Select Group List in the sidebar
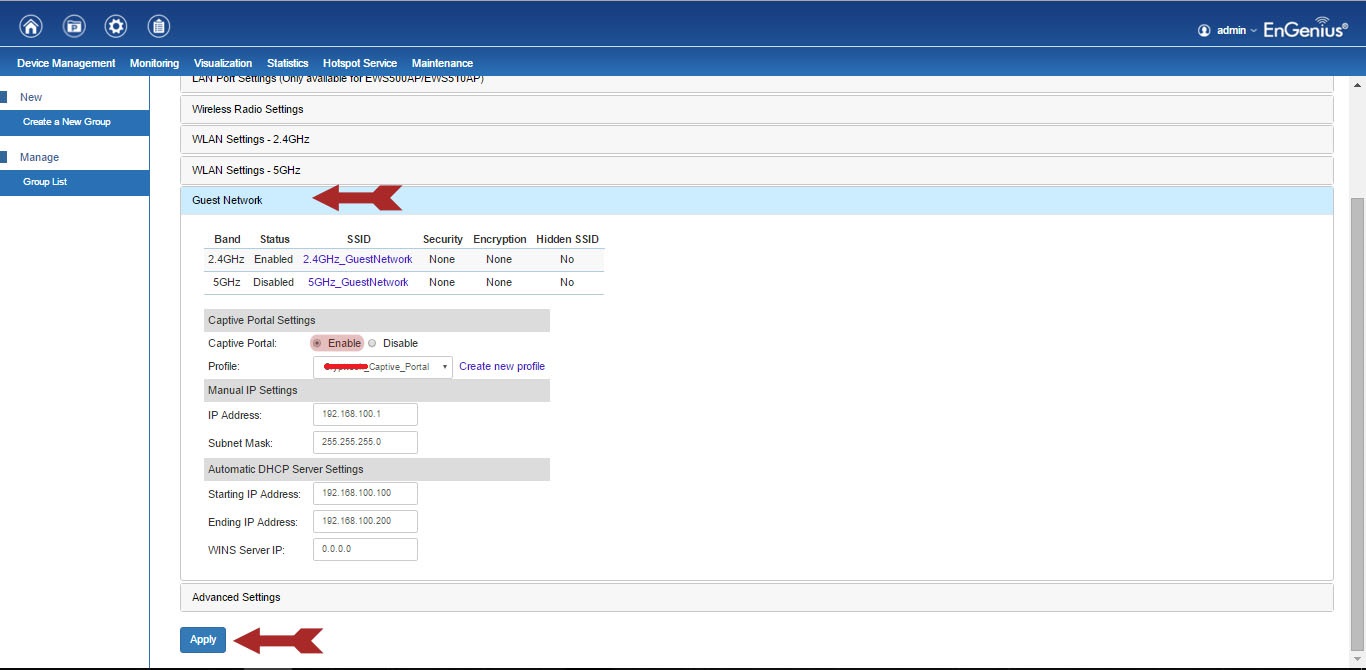1366x670 pixels. pos(45,182)
